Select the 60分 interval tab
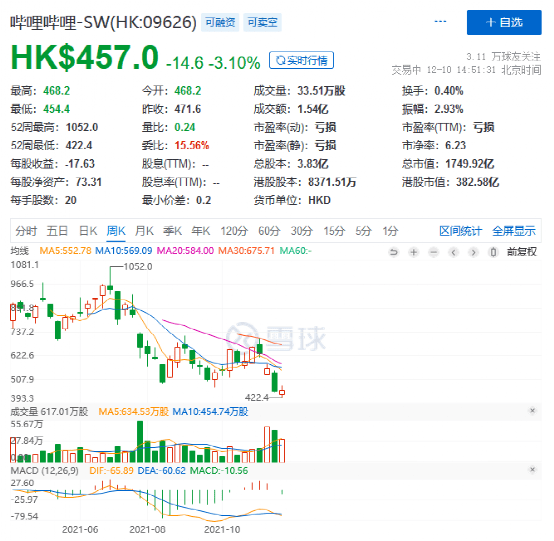The height and width of the screenshot is (541, 554). pos(269,231)
